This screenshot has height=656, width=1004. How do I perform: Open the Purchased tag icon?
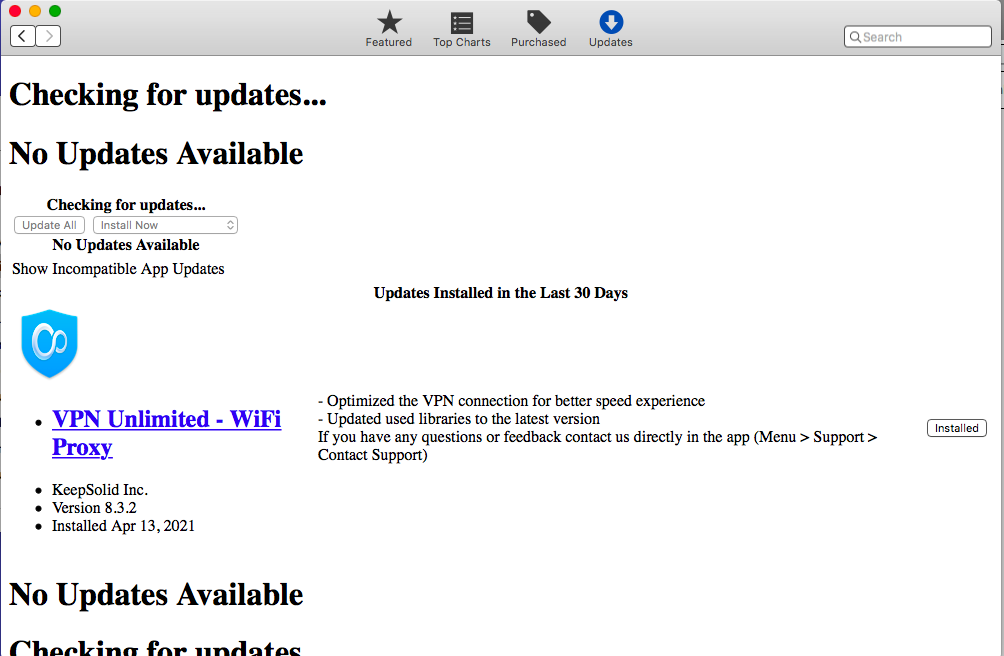(x=538, y=29)
